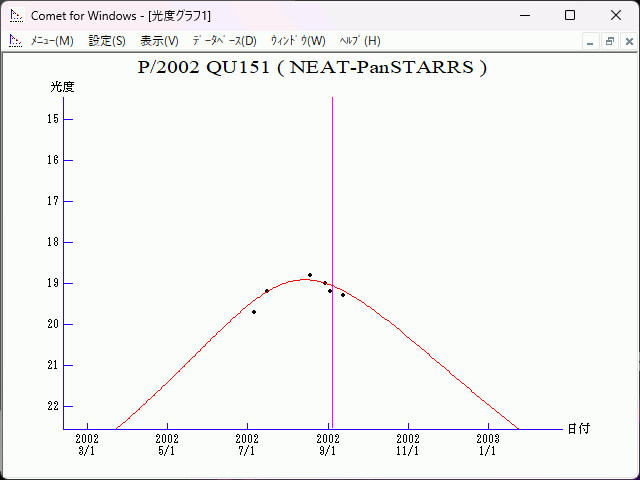Viewport: 640px width, 480px height.
Task: Restore down the inner graph window
Action: point(609,41)
